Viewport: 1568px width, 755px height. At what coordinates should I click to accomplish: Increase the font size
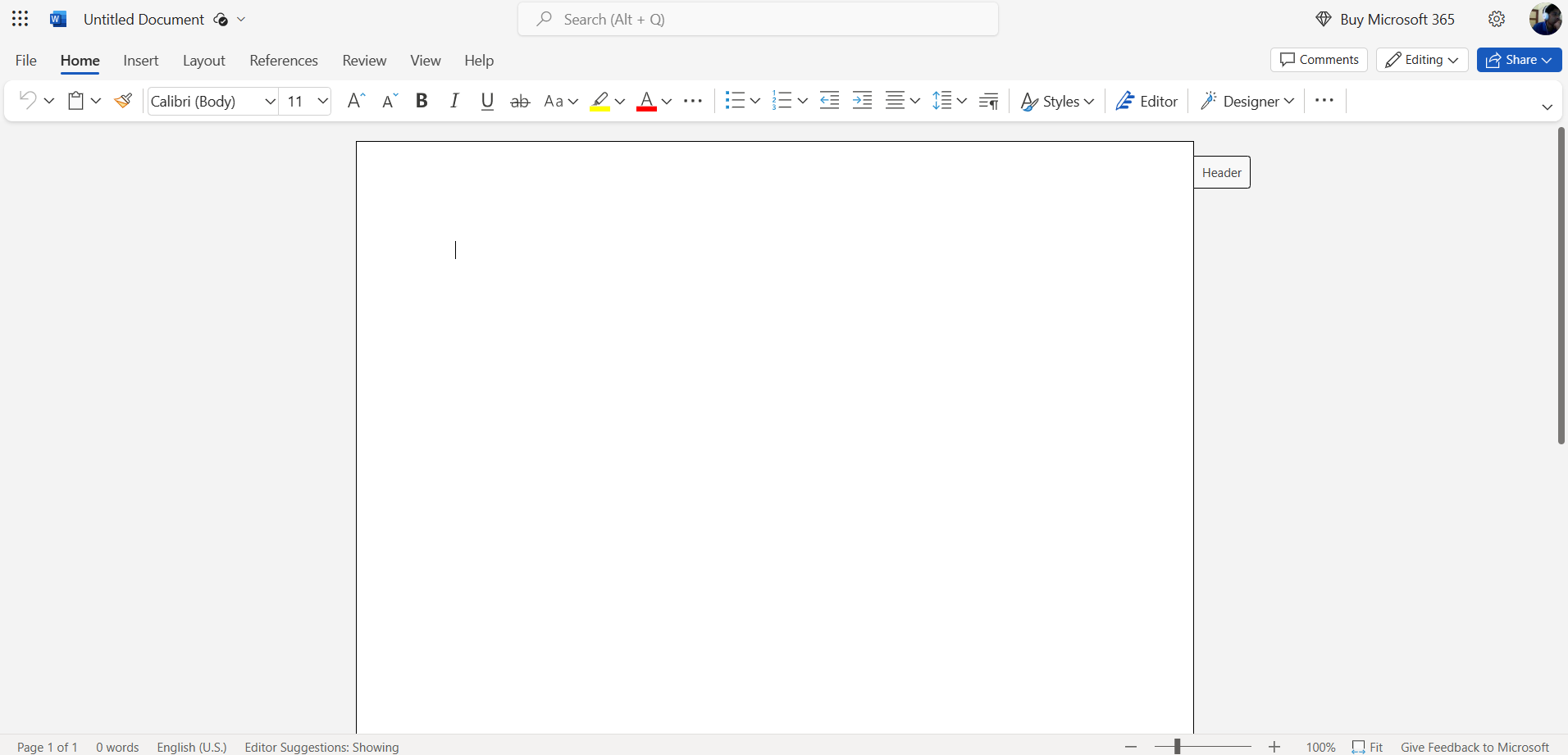355,100
